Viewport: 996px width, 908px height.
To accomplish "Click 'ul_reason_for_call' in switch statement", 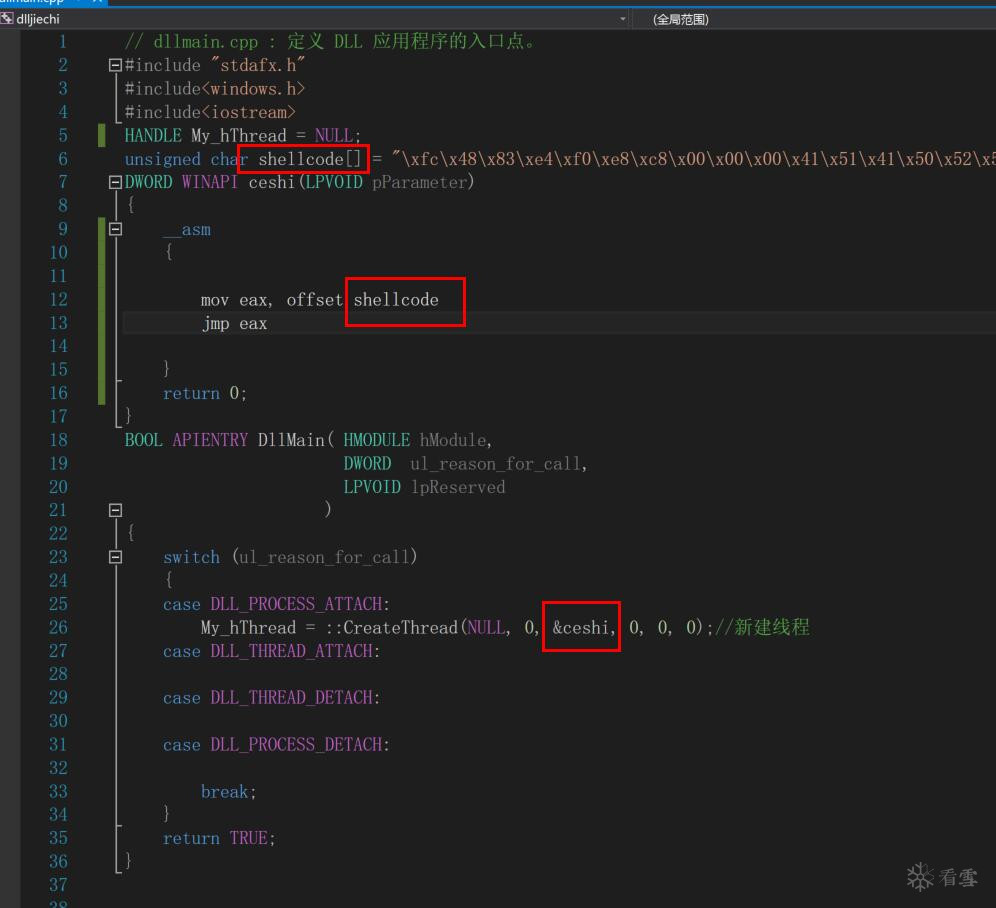I will [324, 557].
